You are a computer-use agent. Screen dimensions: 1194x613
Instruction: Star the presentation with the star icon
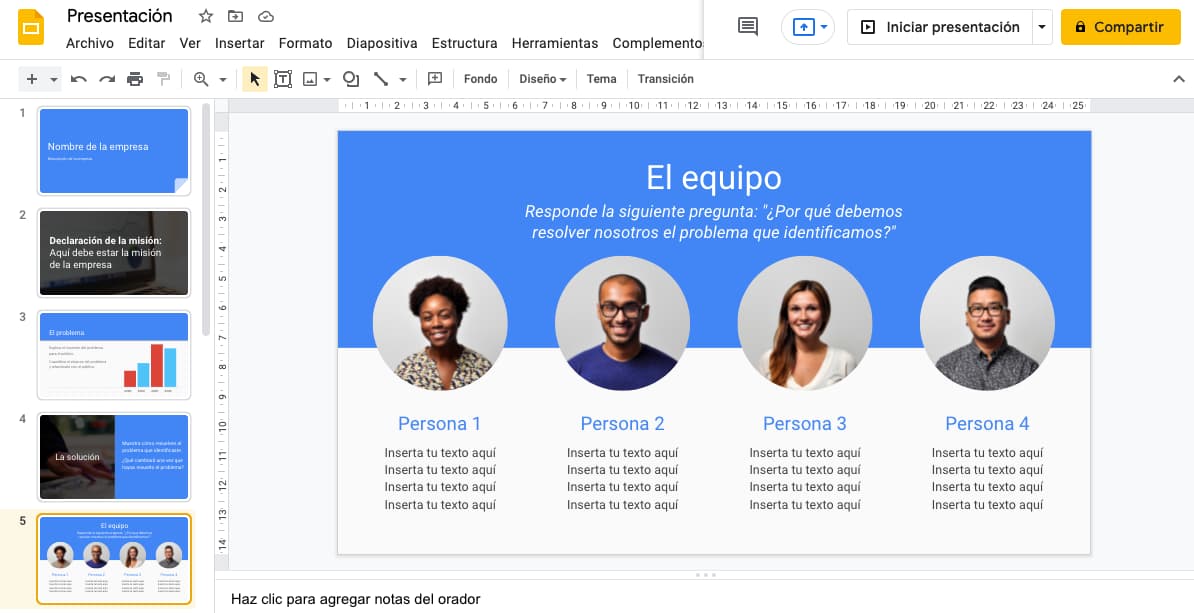coord(204,16)
